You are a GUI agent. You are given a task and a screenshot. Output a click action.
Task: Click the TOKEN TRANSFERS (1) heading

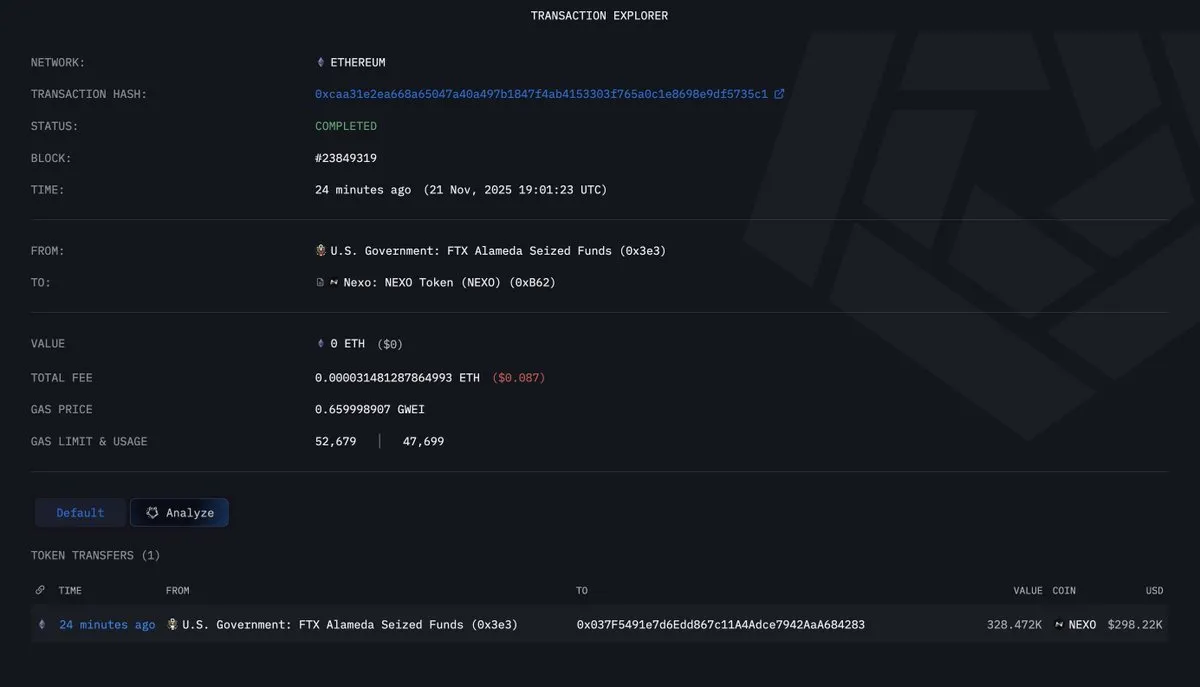click(95, 555)
